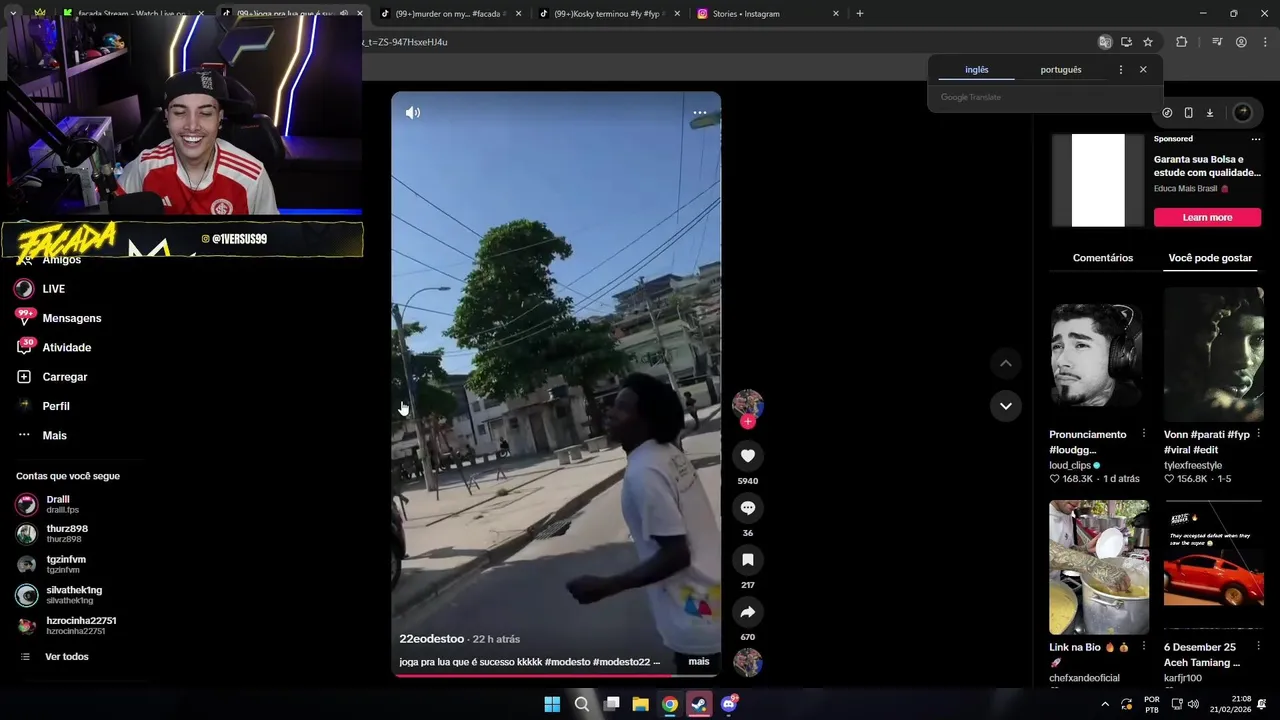
Task: Open the Windows Start menu
Action: 552,704
